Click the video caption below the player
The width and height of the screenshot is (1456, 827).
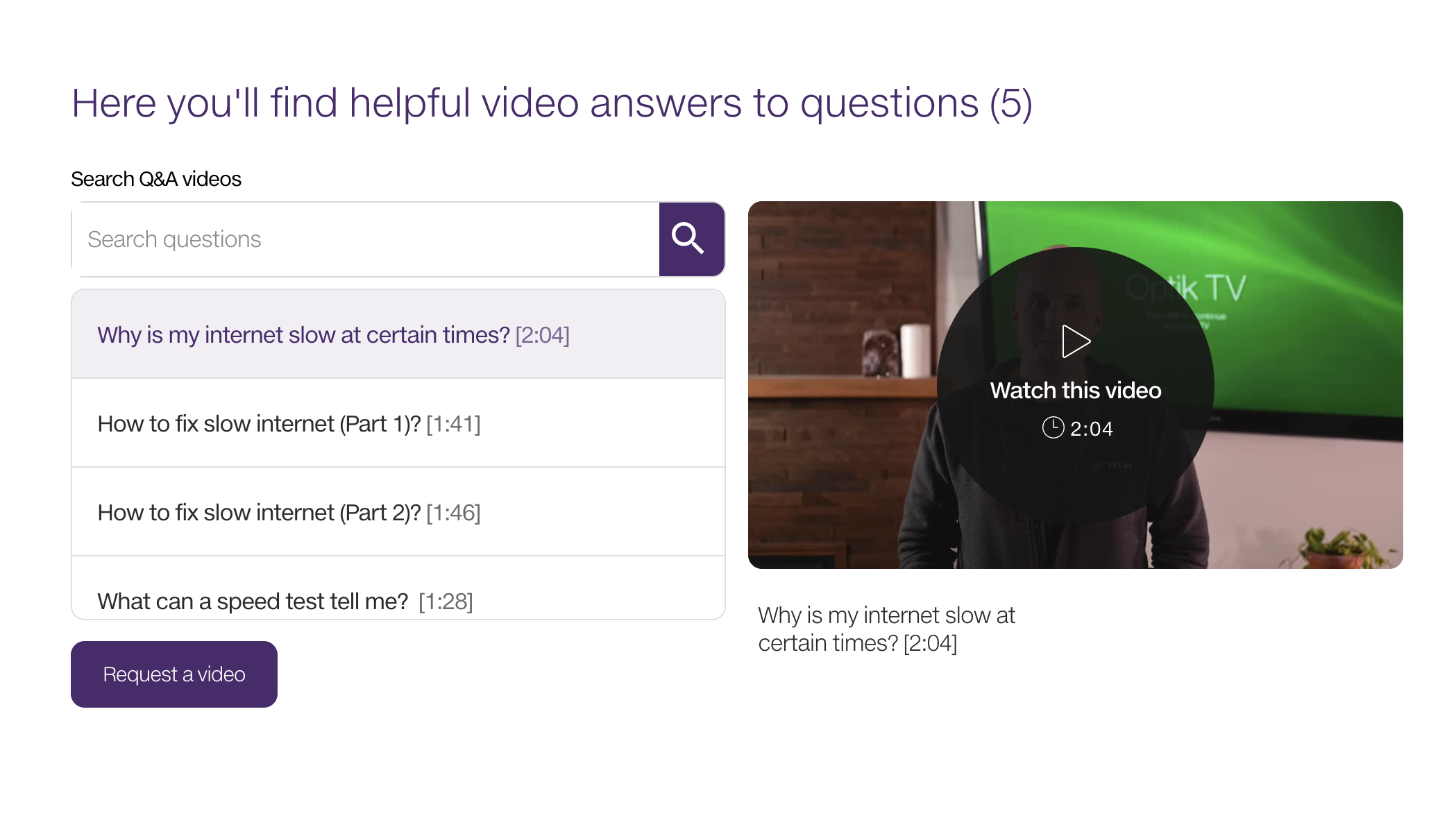click(886, 629)
